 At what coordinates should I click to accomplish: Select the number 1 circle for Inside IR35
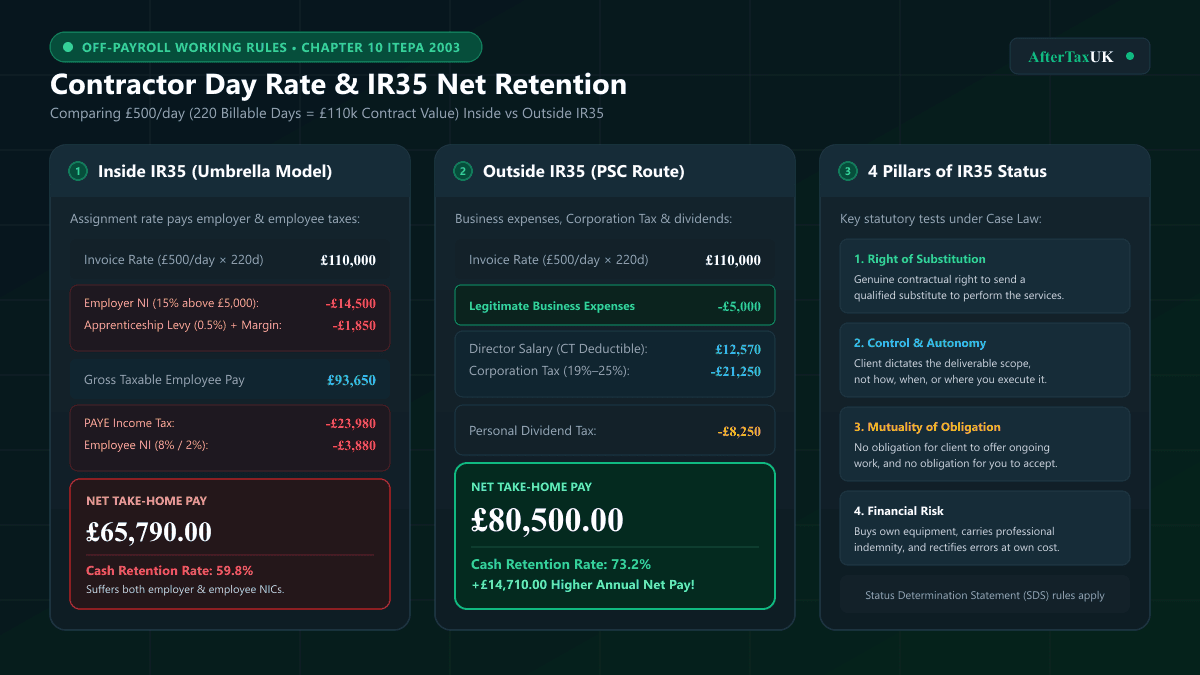click(x=77, y=171)
